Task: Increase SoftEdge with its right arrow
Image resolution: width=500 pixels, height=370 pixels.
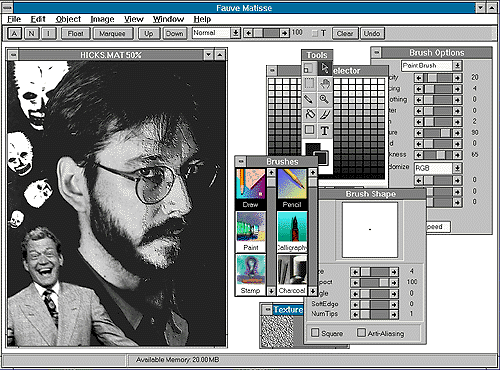Action: pyautogui.click(x=394, y=304)
